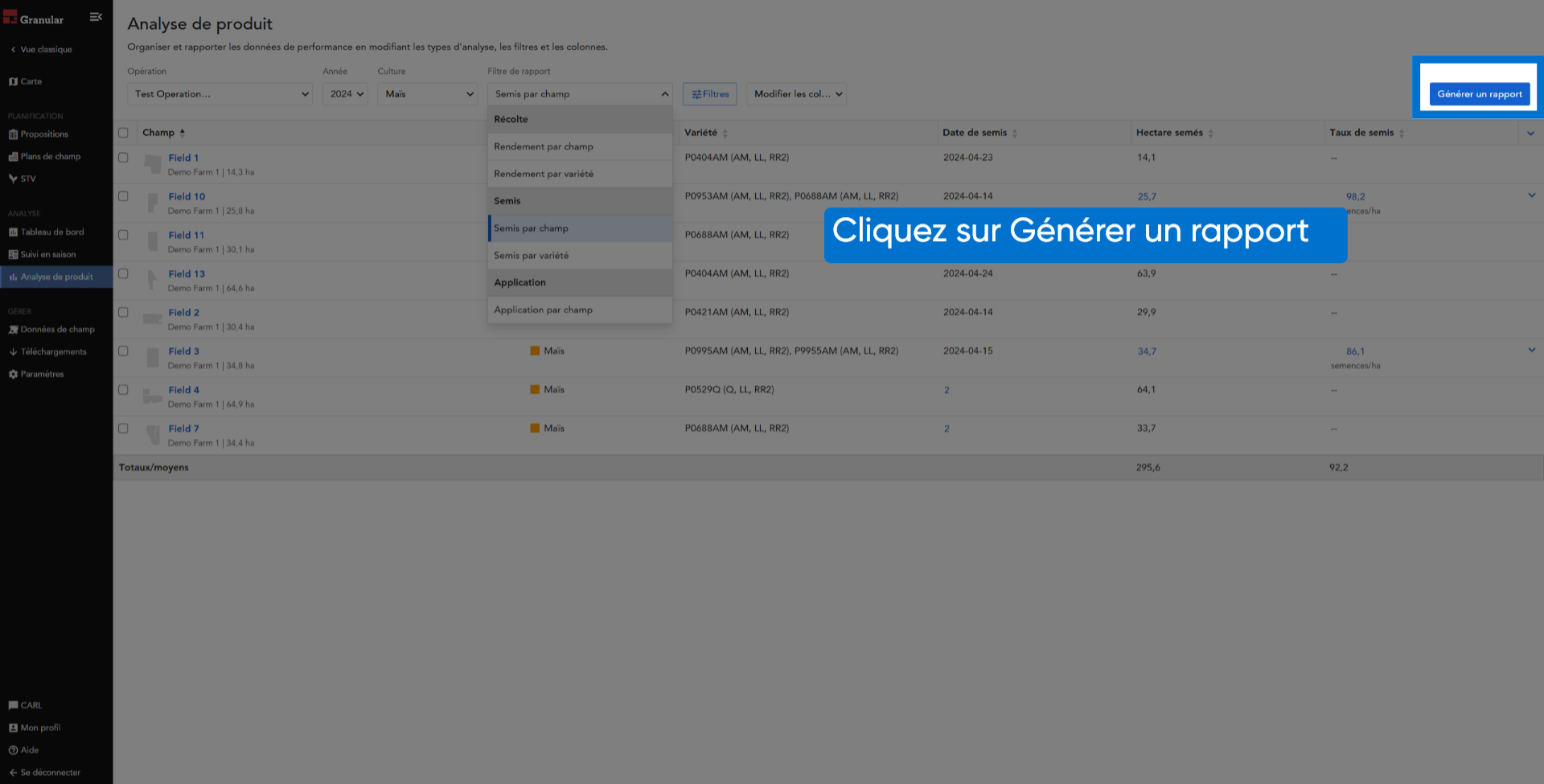Select Semis par champ option in list
1544x784 pixels.
point(580,228)
